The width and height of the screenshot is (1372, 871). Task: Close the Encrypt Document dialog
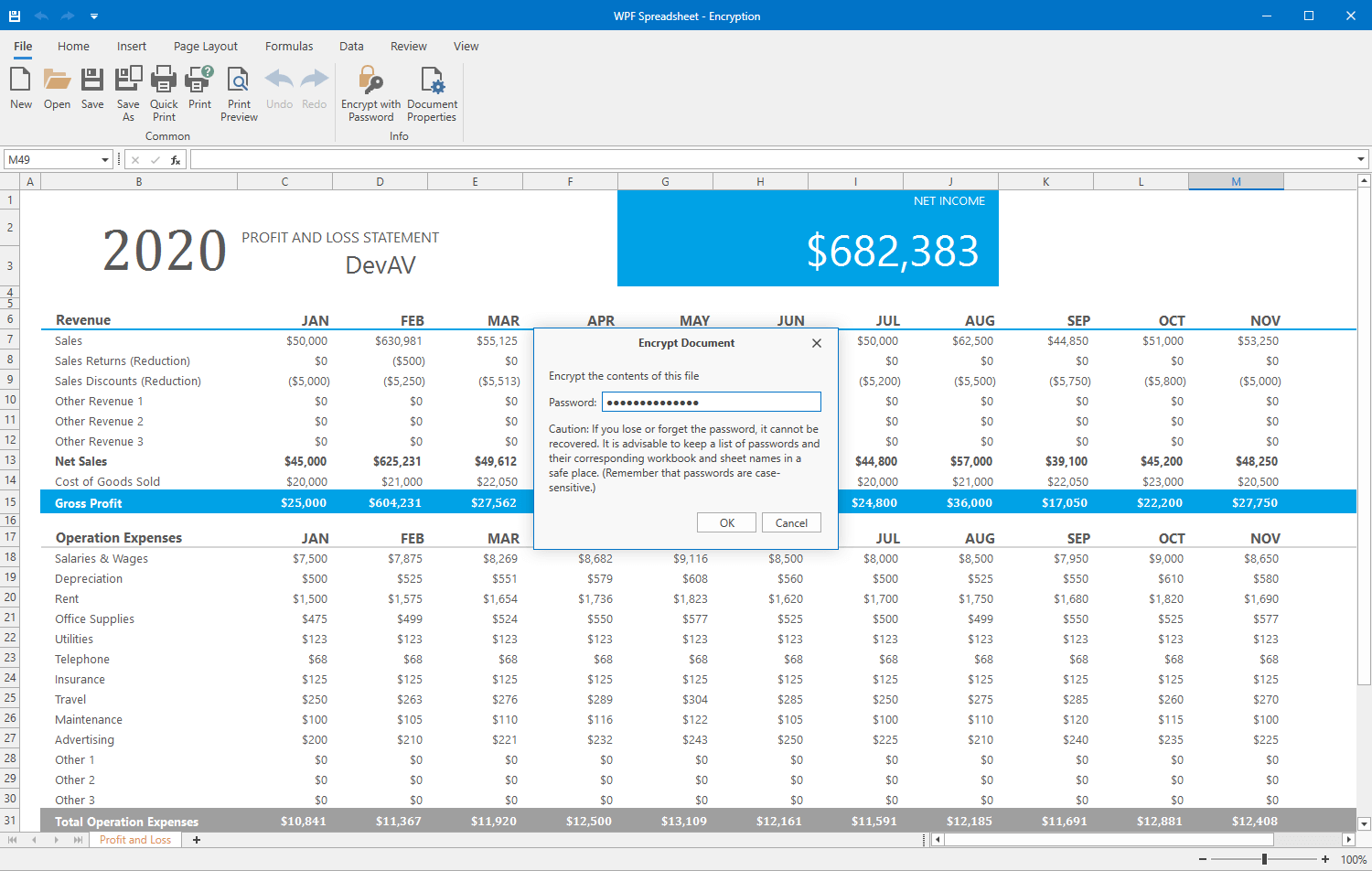coord(817,343)
